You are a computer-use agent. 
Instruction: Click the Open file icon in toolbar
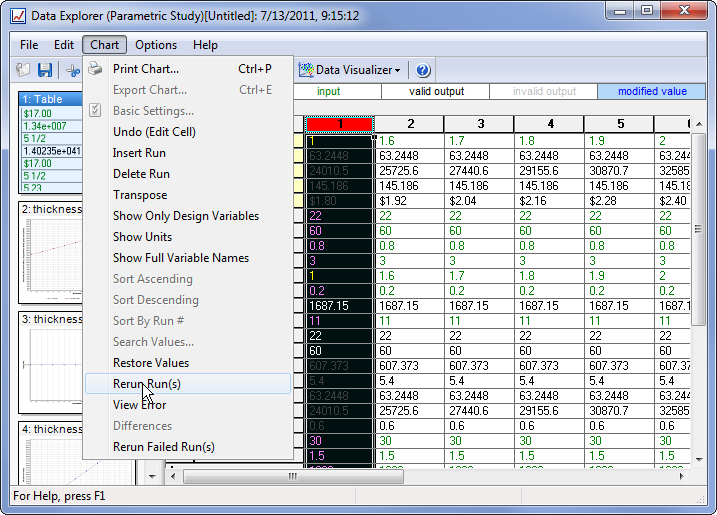point(23,70)
